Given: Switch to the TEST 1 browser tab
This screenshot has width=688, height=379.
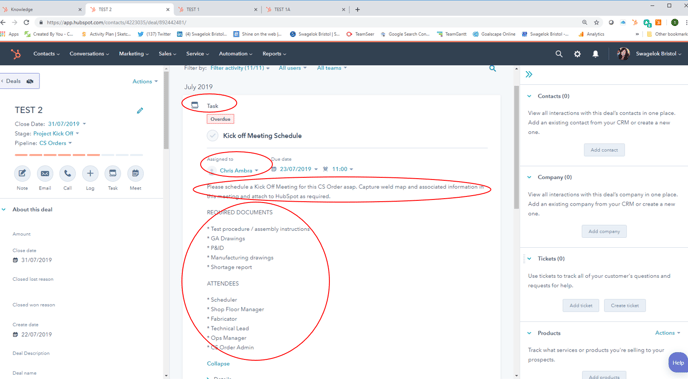Looking at the screenshot, I should pos(218,9).
